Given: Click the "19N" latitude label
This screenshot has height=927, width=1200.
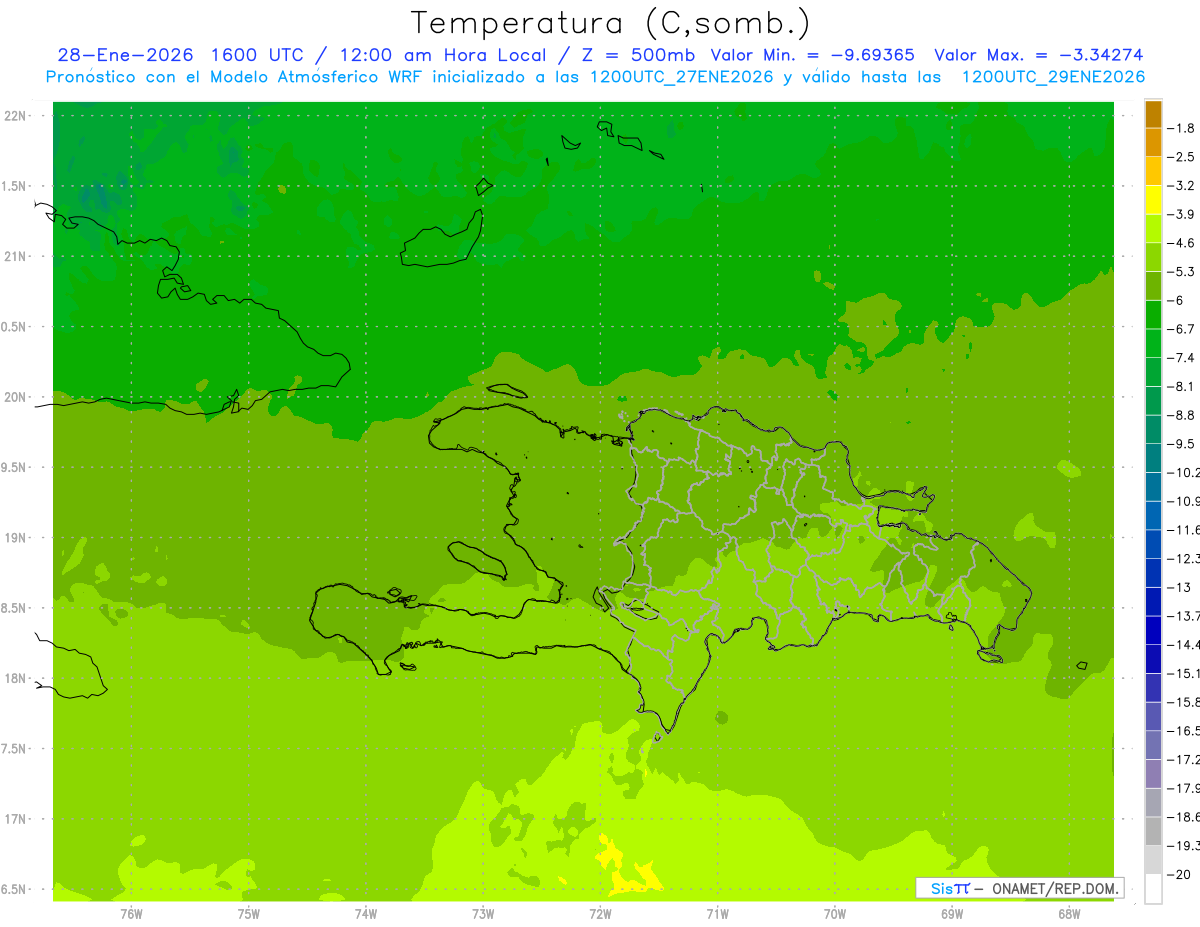Looking at the screenshot, I should click(x=15, y=538).
